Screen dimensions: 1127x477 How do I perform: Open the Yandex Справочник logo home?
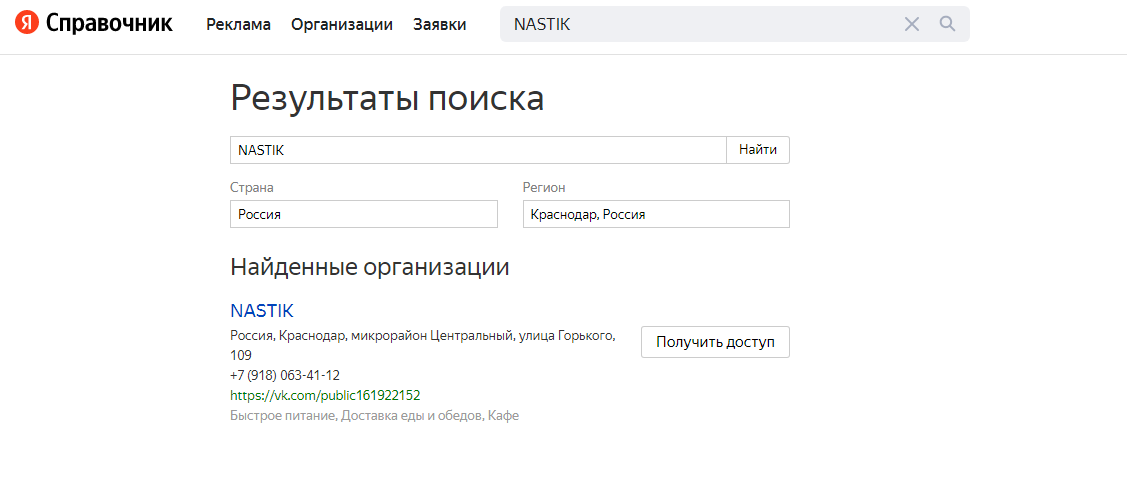click(x=93, y=24)
